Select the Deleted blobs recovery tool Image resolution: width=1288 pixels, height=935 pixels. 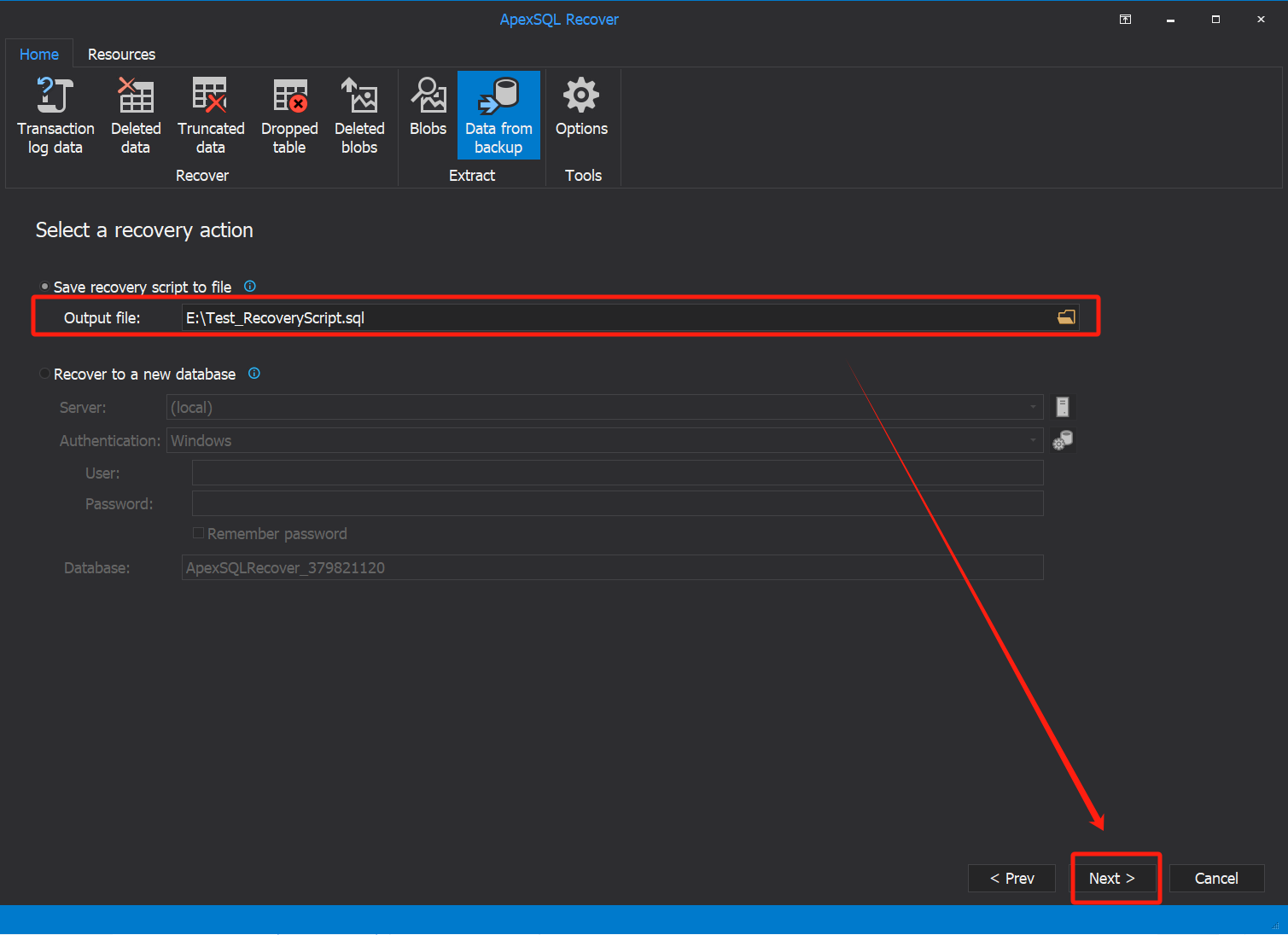[358, 115]
